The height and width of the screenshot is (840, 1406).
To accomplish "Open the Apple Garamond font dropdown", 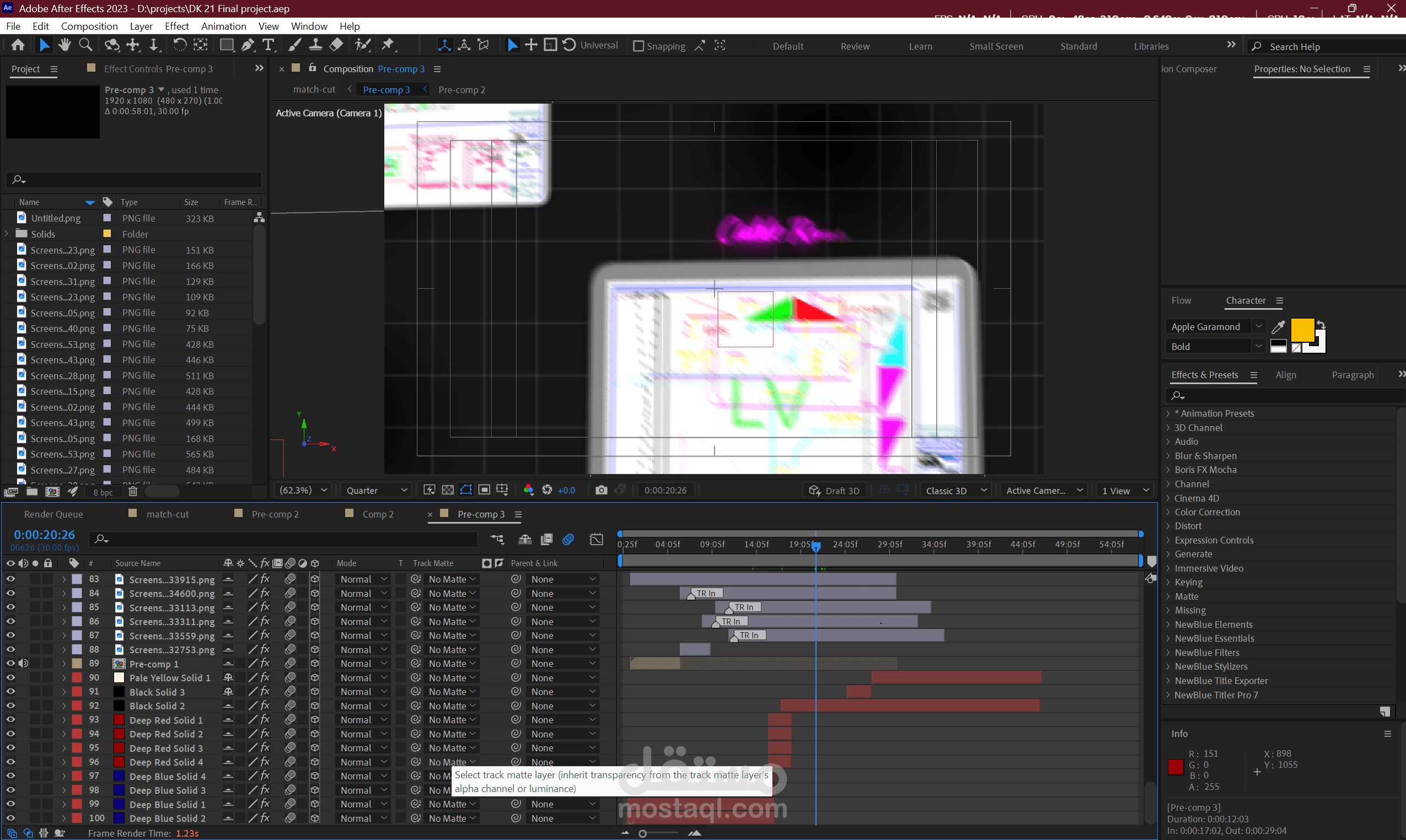I will [1258, 327].
